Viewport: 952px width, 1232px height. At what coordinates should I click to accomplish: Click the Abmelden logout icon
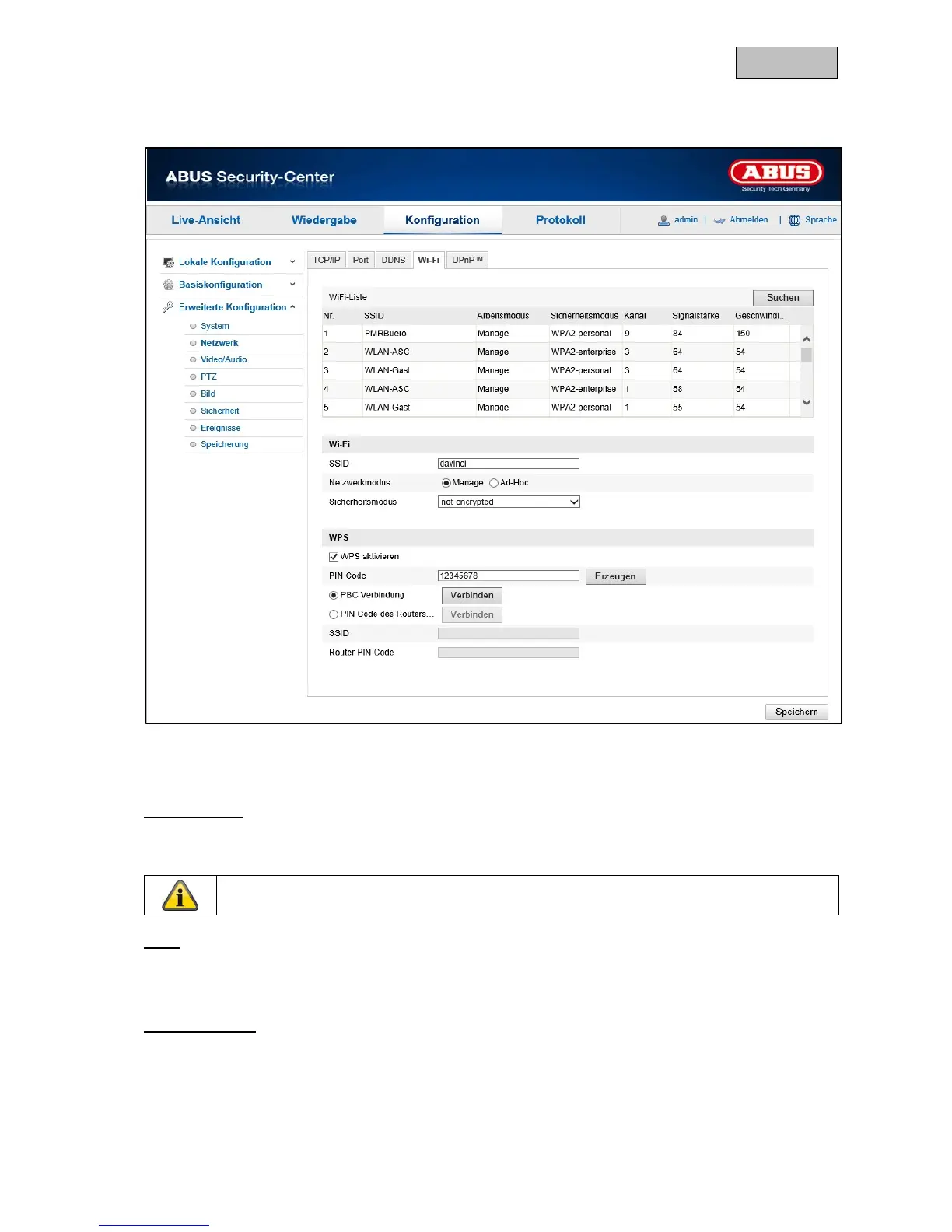tap(719, 221)
